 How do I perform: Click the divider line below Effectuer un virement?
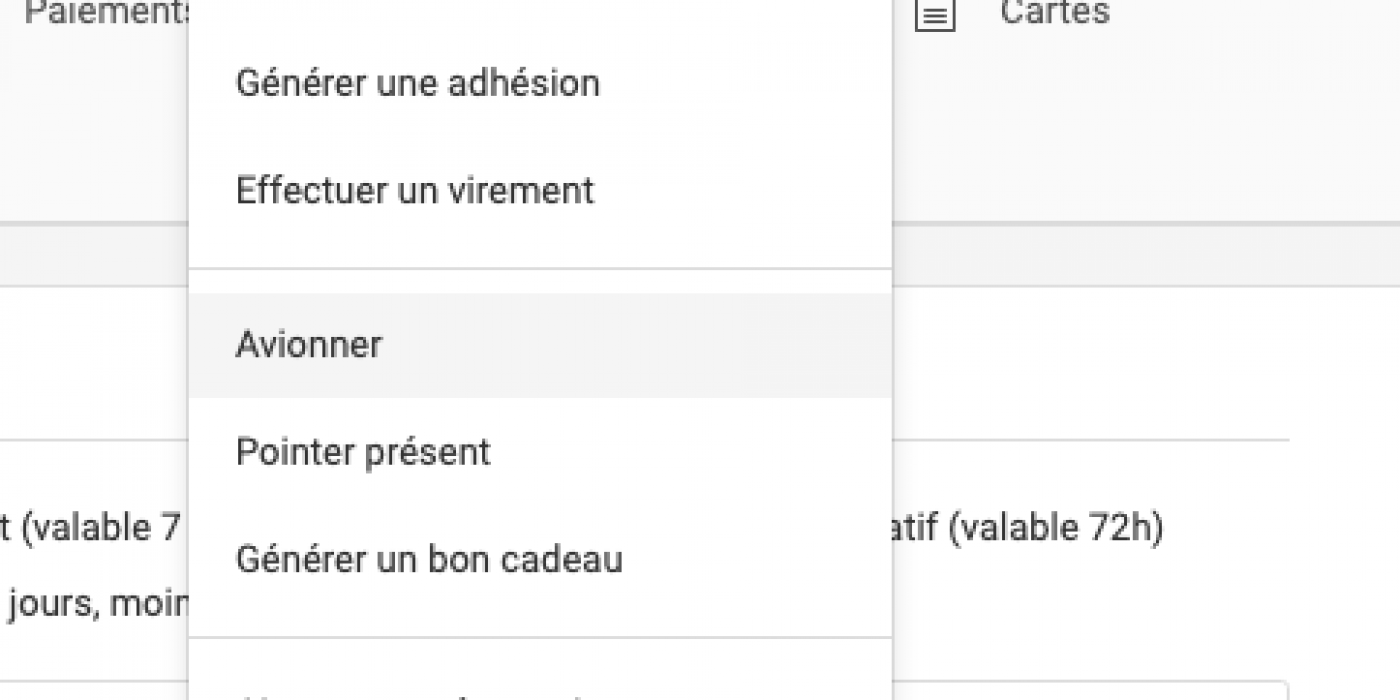tap(540, 268)
